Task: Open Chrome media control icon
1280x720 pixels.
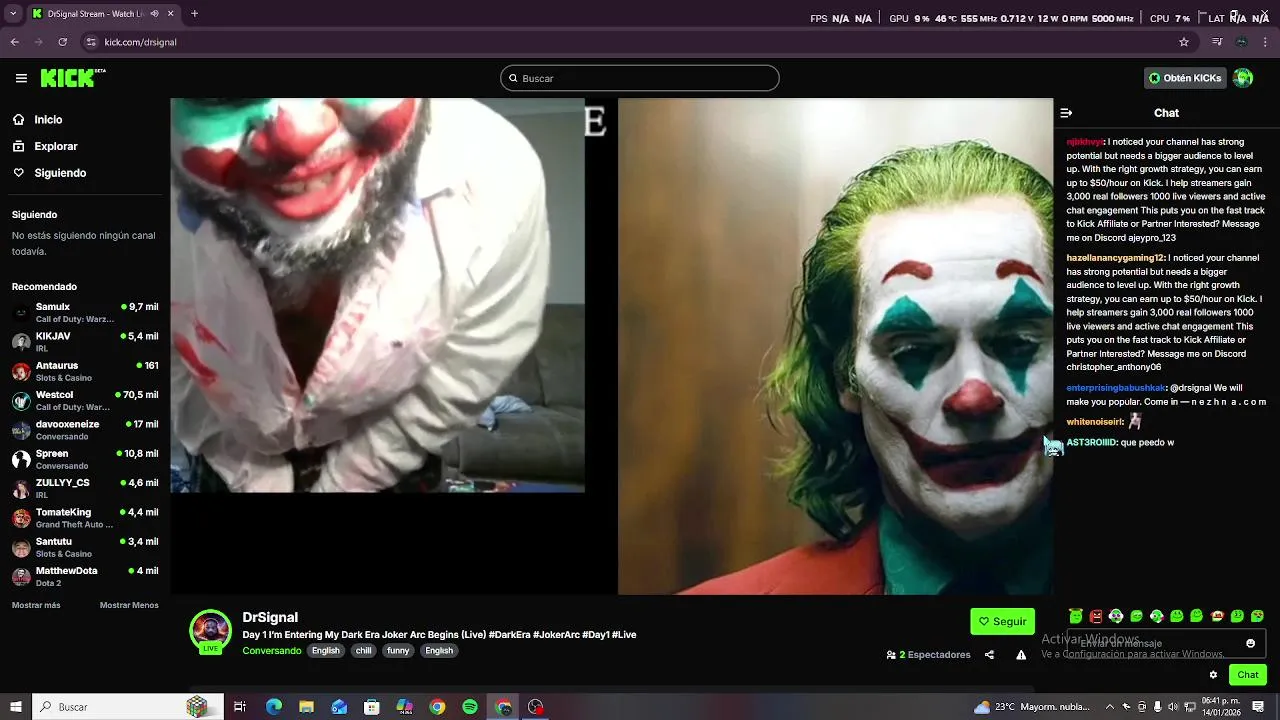Action: coord(1217,42)
